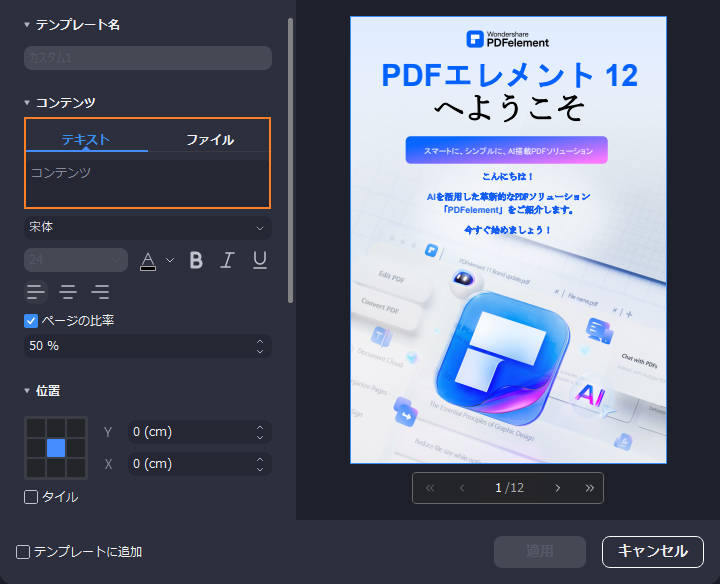720x584 pixels.
Task: Align text to the center
Action: pos(68,292)
